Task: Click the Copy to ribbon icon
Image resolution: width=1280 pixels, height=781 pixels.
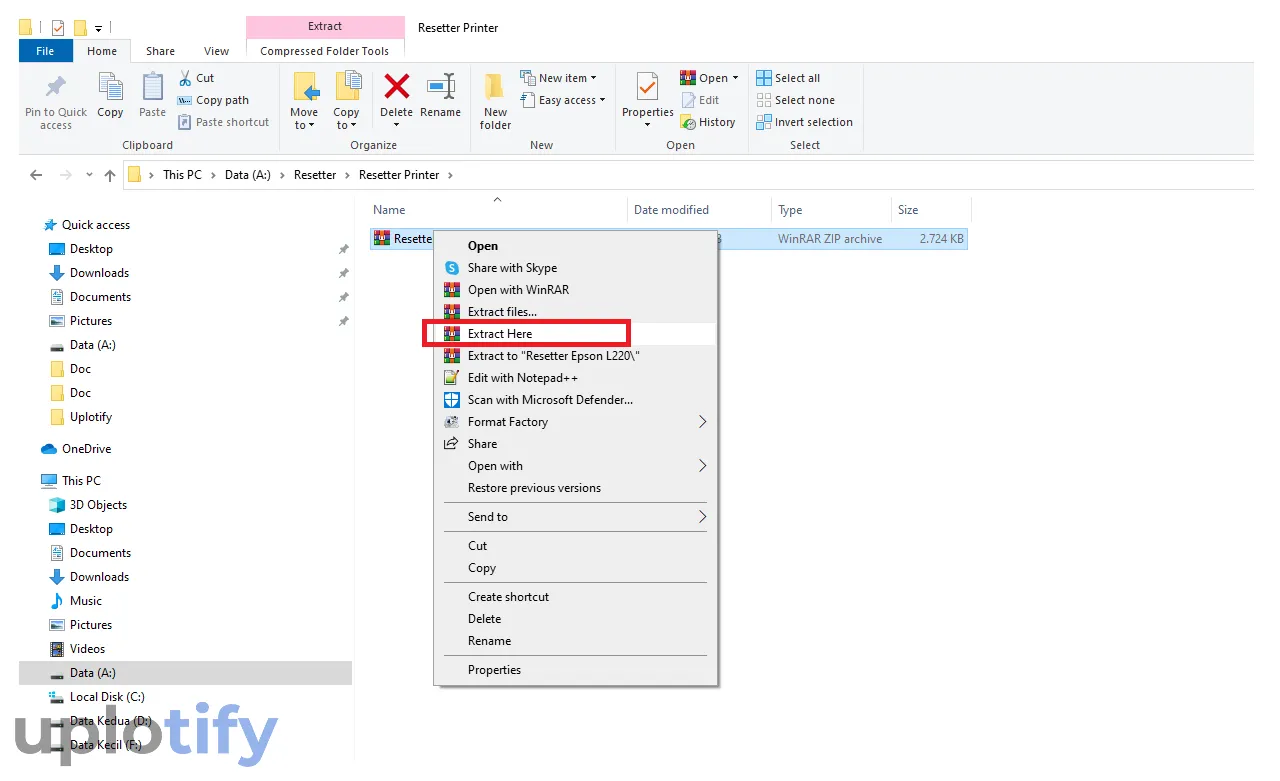Action: [x=347, y=87]
